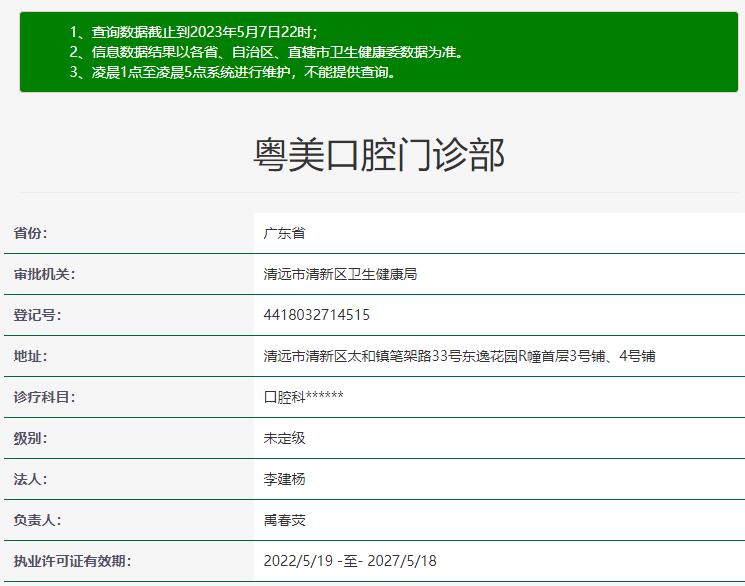
Task: Click the name 禹春荧
Action: (x=285, y=520)
